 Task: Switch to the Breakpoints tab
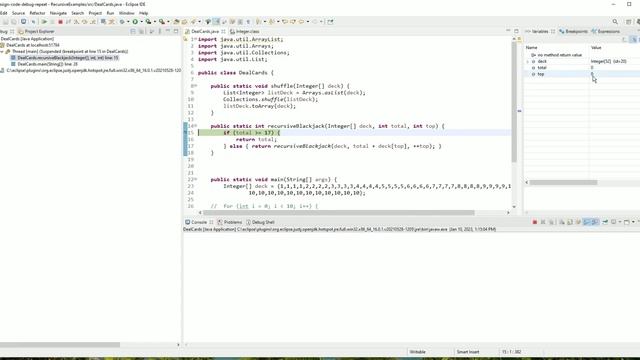[x=573, y=31]
